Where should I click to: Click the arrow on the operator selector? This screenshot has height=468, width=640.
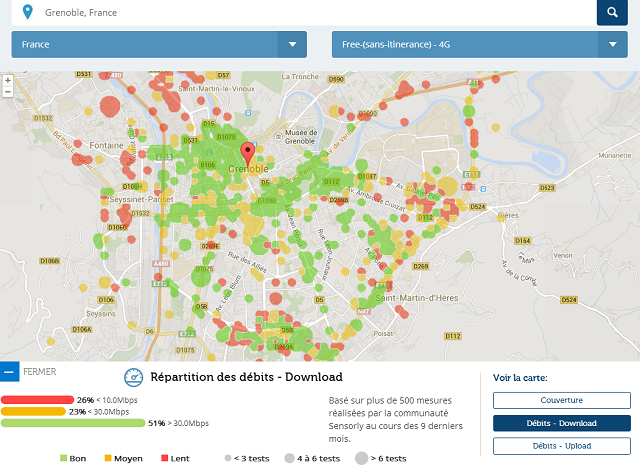(613, 44)
